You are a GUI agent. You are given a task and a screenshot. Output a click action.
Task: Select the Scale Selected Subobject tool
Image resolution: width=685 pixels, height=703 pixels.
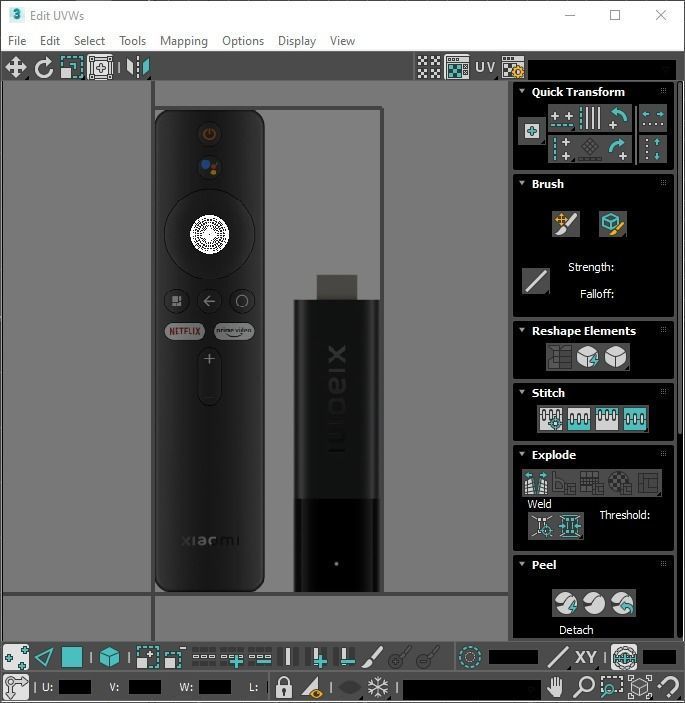[72, 67]
